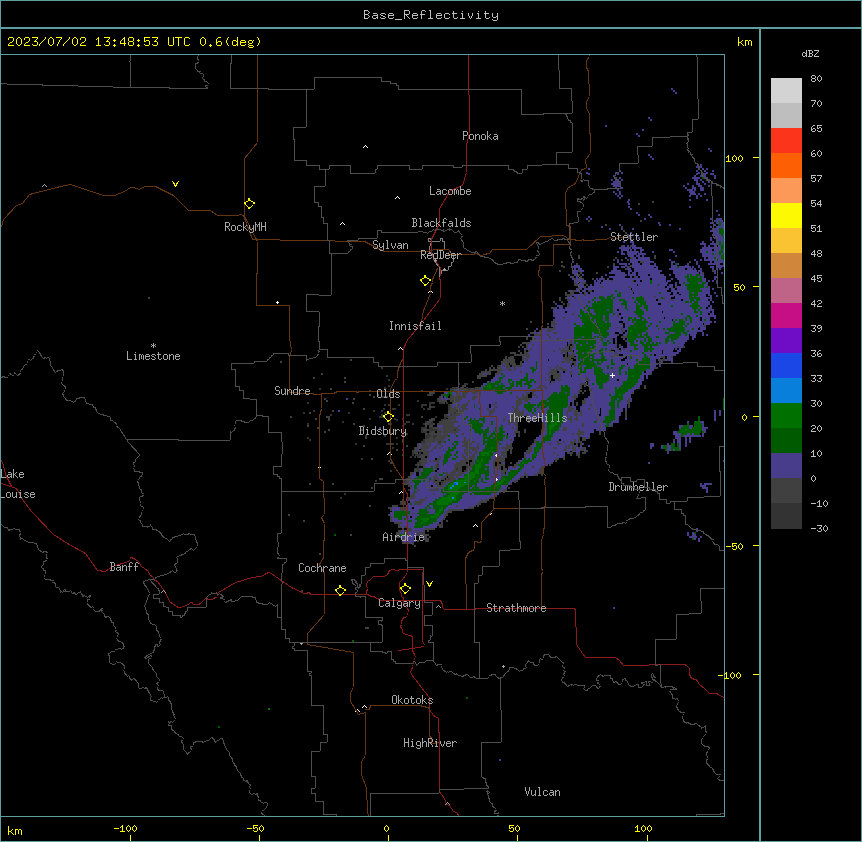Click the Didsbury label
This screenshot has width=862, height=842.
click(x=383, y=431)
